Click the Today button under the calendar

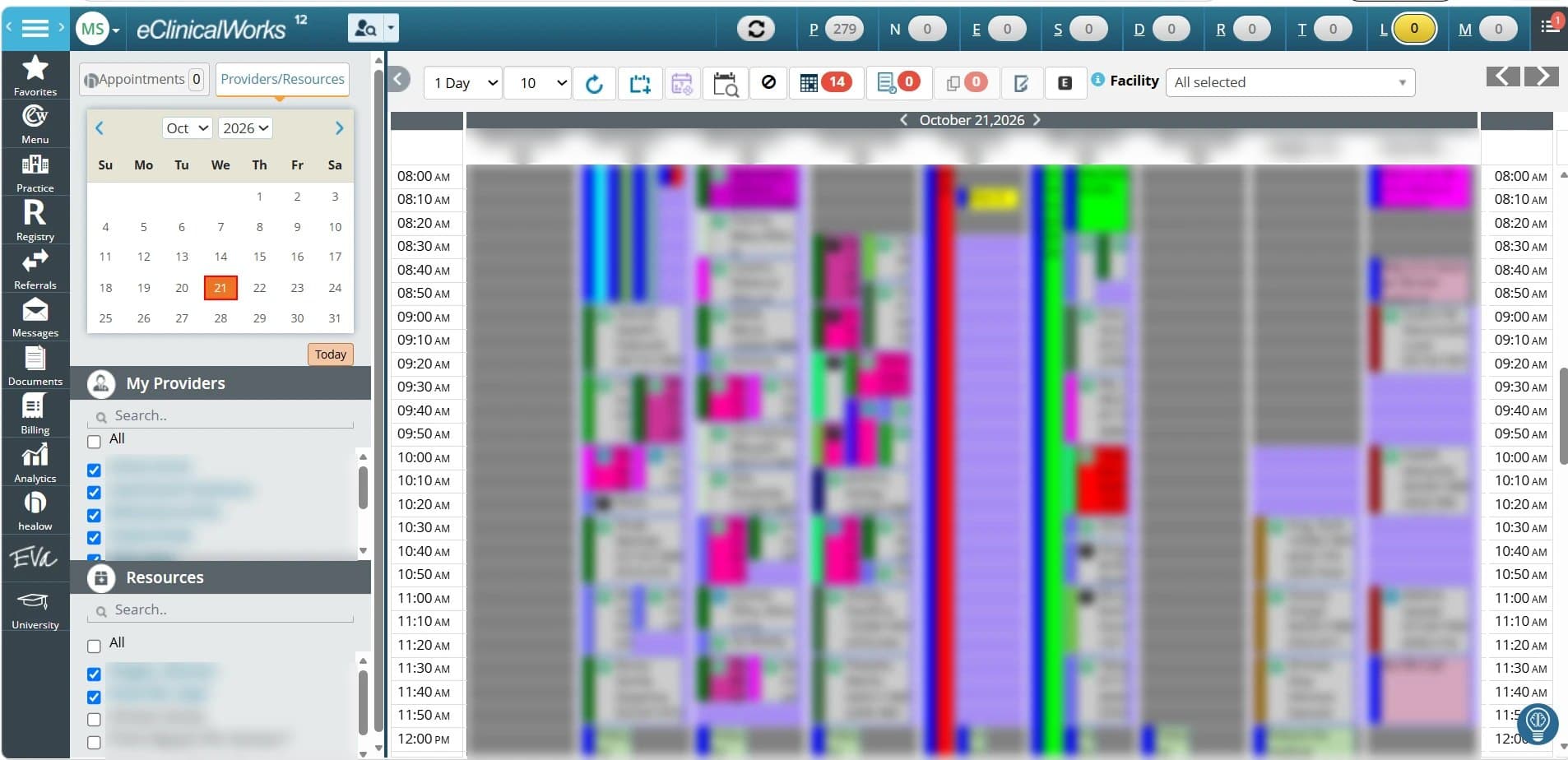click(x=330, y=355)
